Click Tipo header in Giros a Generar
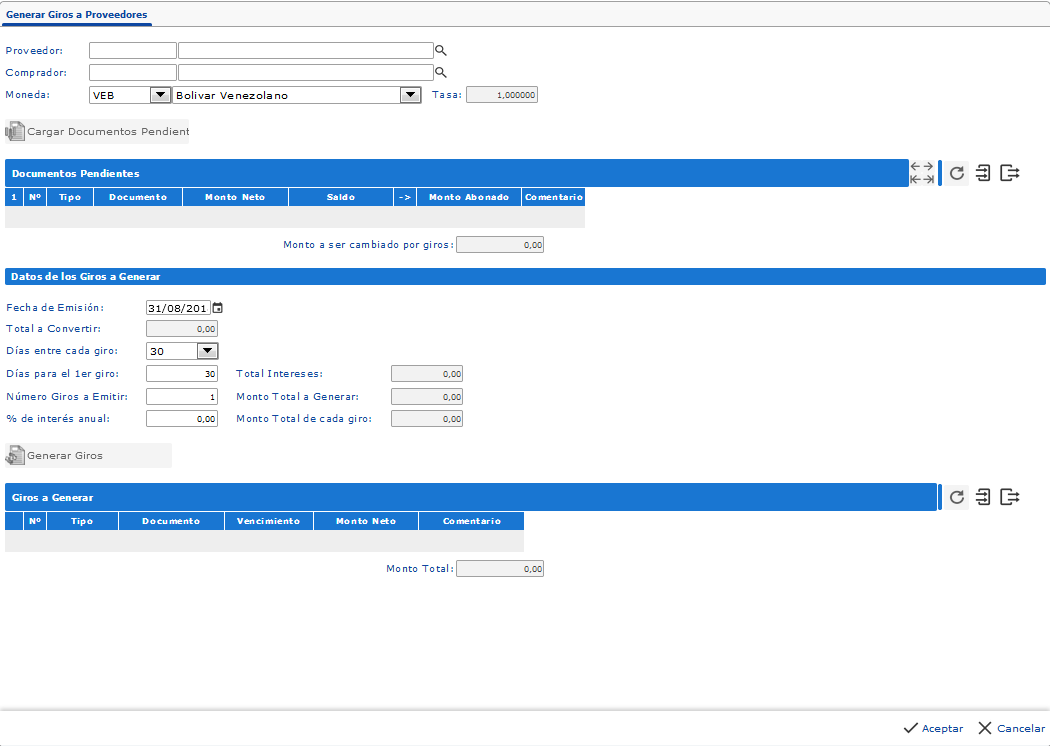Image resolution: width=1050 pixels, height=746 pixels. [x=82, y=521]
